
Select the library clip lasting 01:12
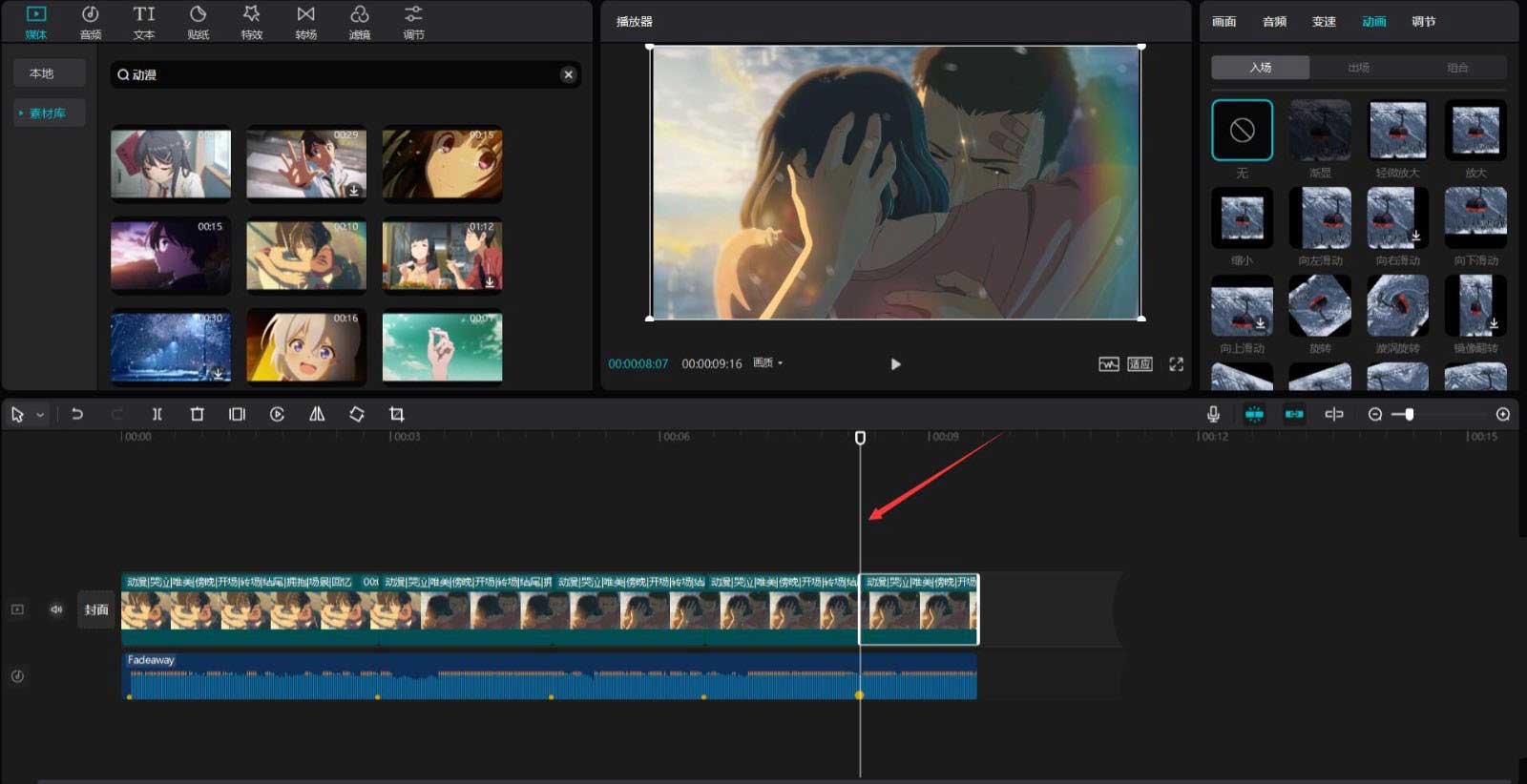pyautogui.click(x=442, y=255)
